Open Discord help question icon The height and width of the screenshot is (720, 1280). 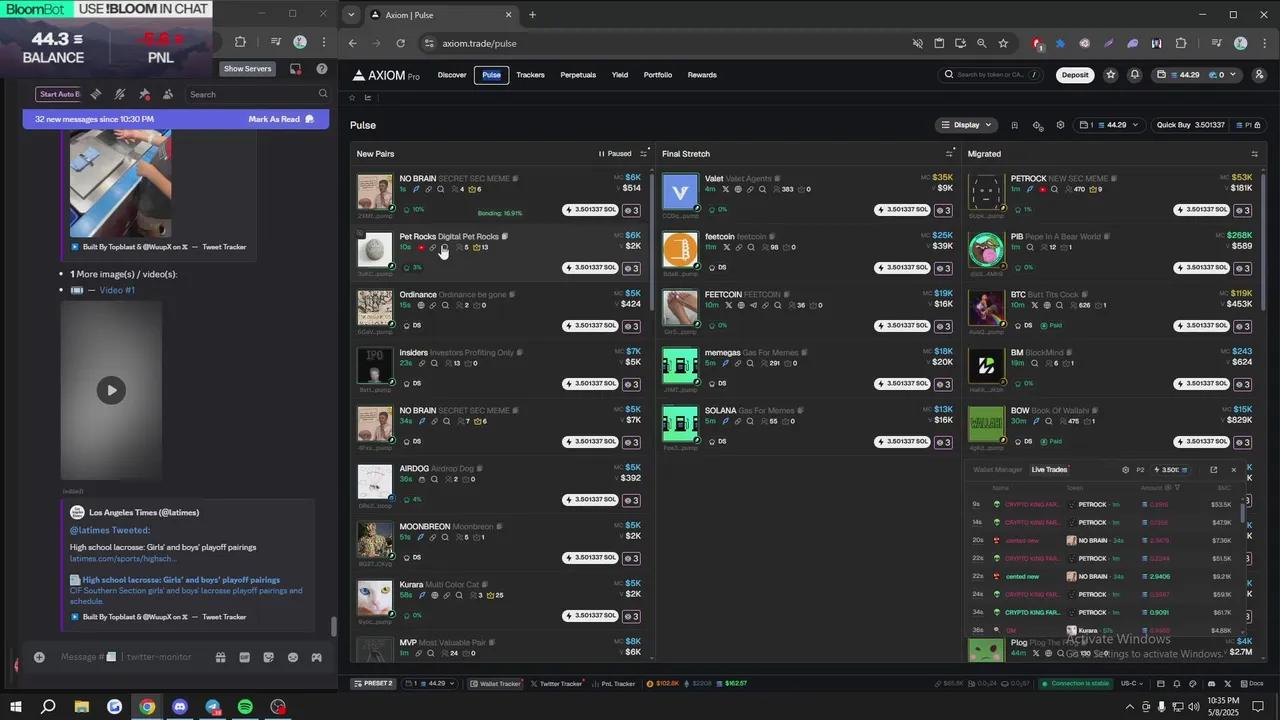322,69
